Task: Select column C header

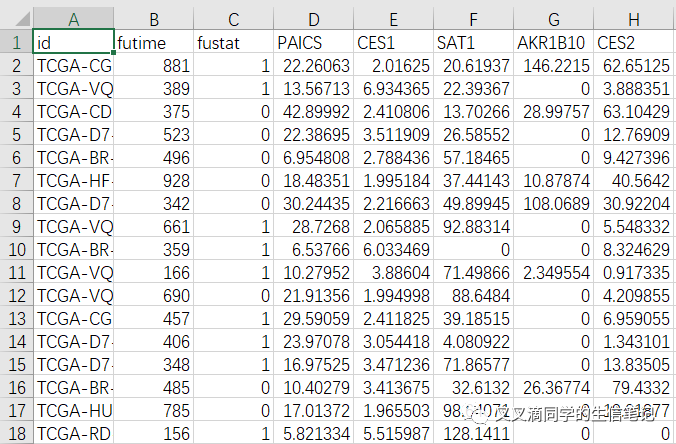Action: click(x=234, y=19)
